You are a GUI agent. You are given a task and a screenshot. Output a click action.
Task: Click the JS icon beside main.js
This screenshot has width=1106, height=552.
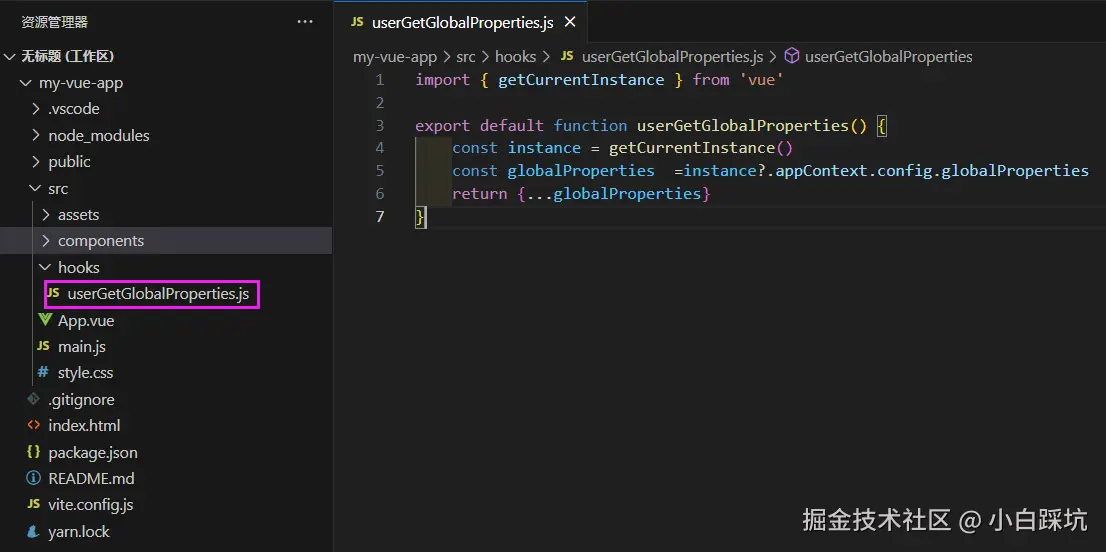tap(43, 346)
